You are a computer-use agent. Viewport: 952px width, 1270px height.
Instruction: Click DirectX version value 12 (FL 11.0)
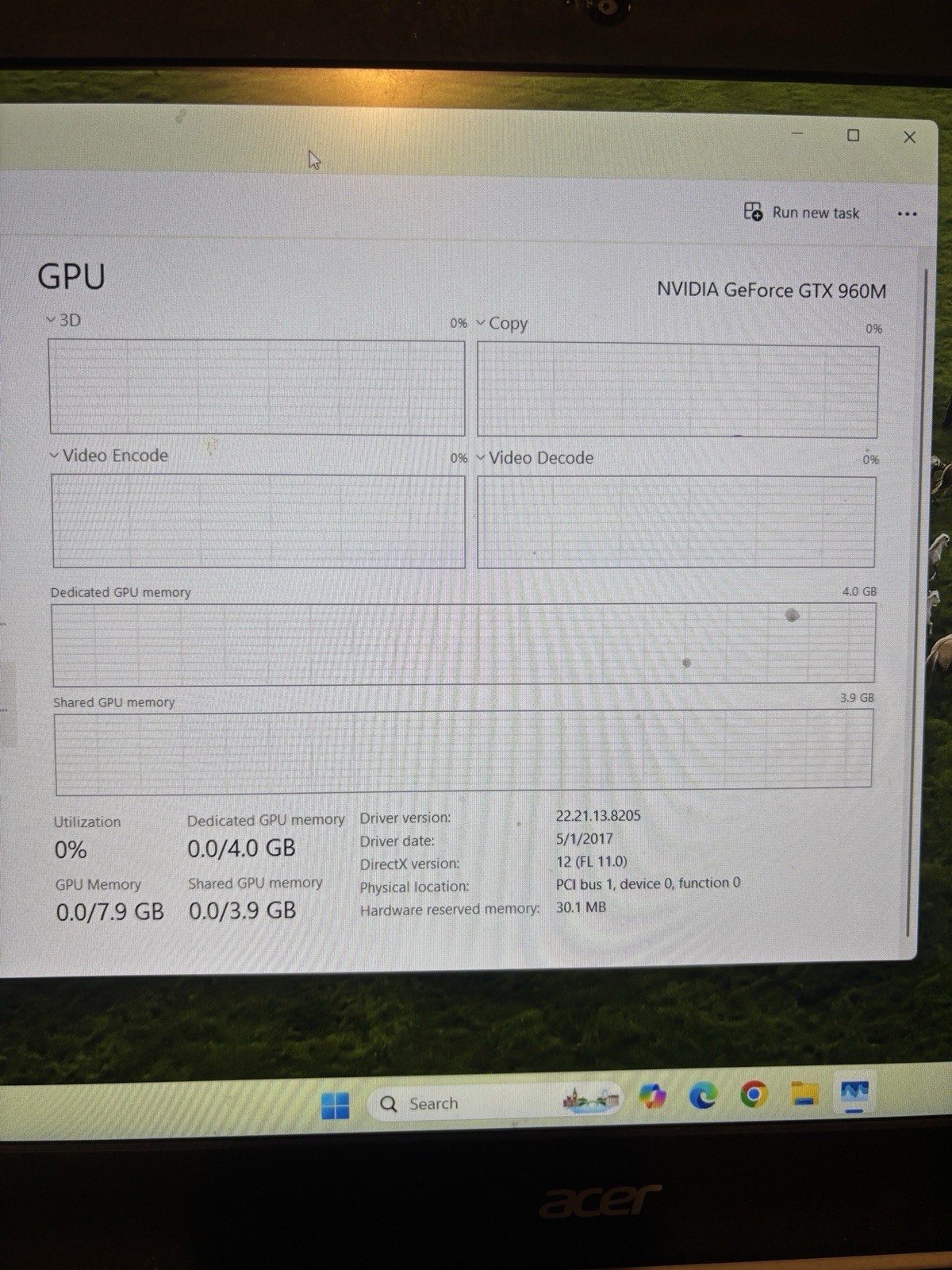[591, 862]
